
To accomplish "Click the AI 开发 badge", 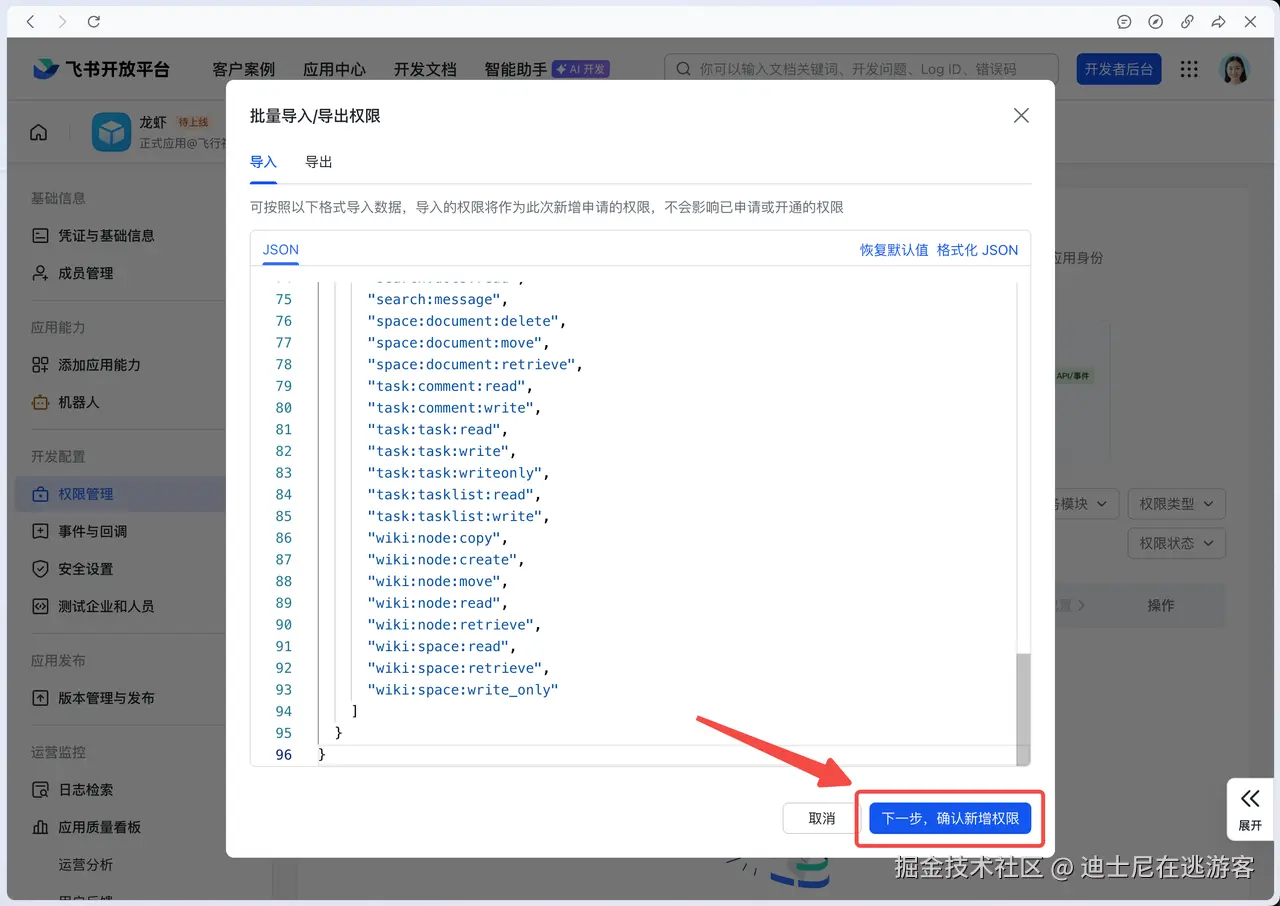I will [x=581, y=69].
